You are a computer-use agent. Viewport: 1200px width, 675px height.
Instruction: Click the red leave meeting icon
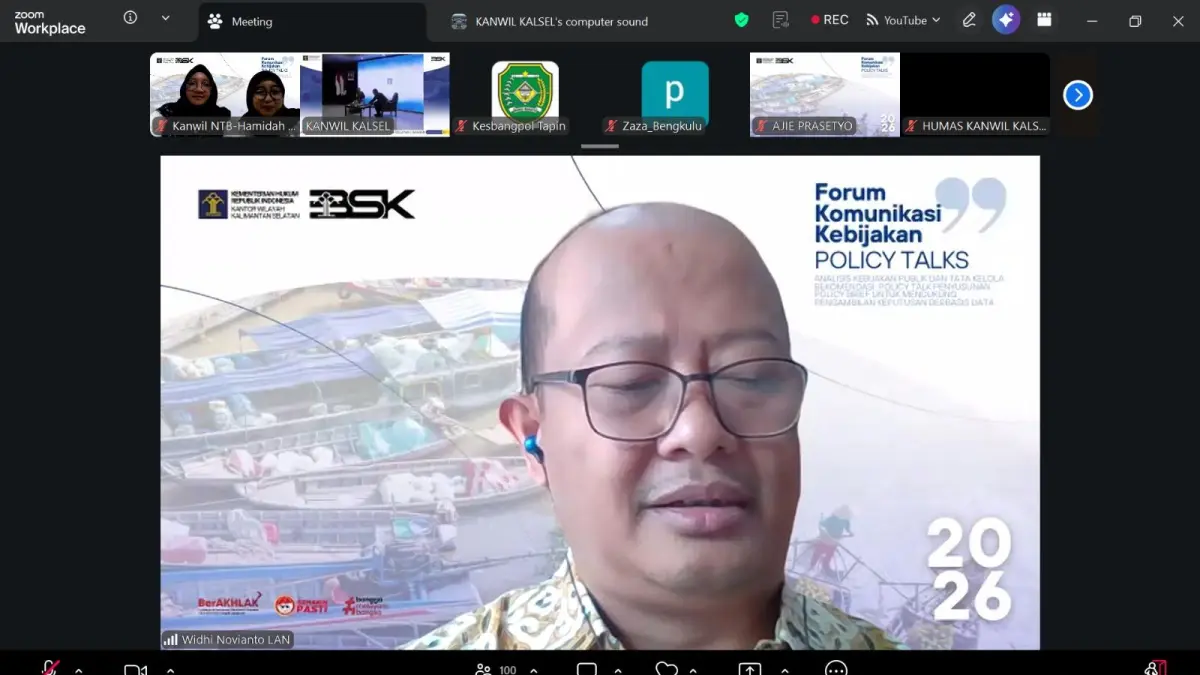pyautogui.click(x=1155, y=668)
